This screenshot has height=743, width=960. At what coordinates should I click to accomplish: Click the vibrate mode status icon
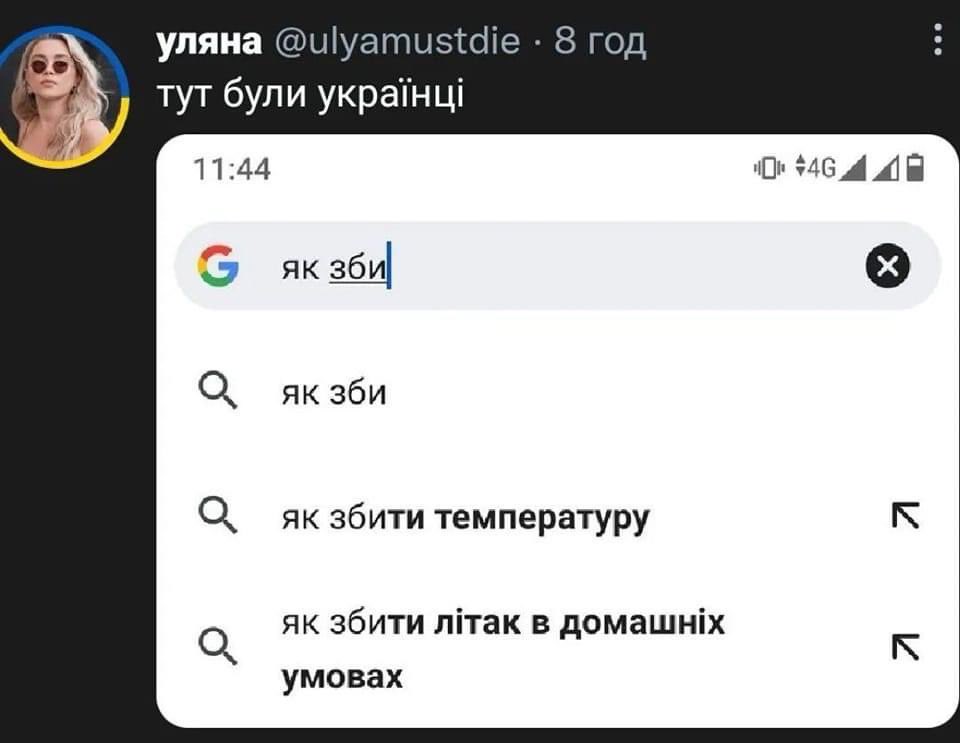[x=769, y=168]
